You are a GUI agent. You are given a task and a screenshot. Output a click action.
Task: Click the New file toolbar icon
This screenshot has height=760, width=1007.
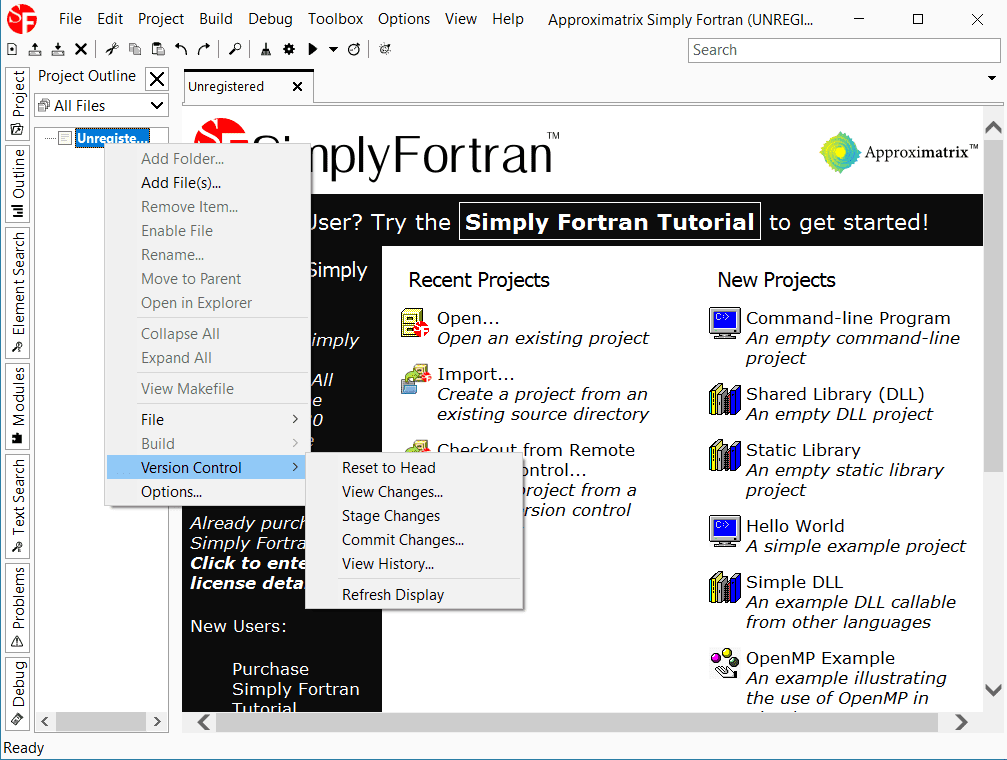[x=12, y=49]
